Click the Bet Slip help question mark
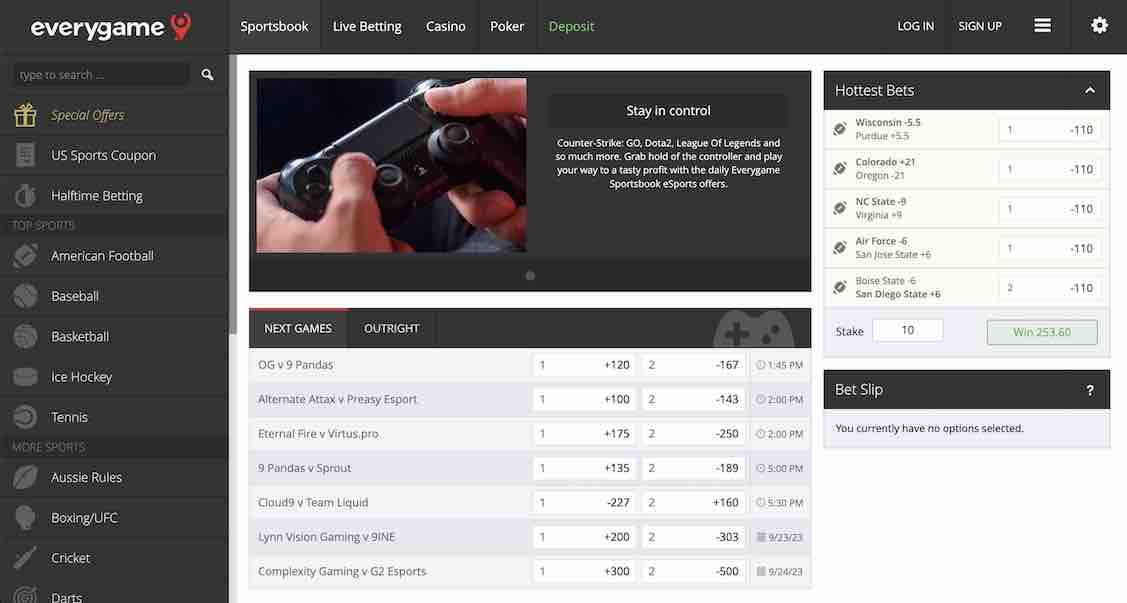This screenshot has width=1127, height=603. tap(1089, 390)
